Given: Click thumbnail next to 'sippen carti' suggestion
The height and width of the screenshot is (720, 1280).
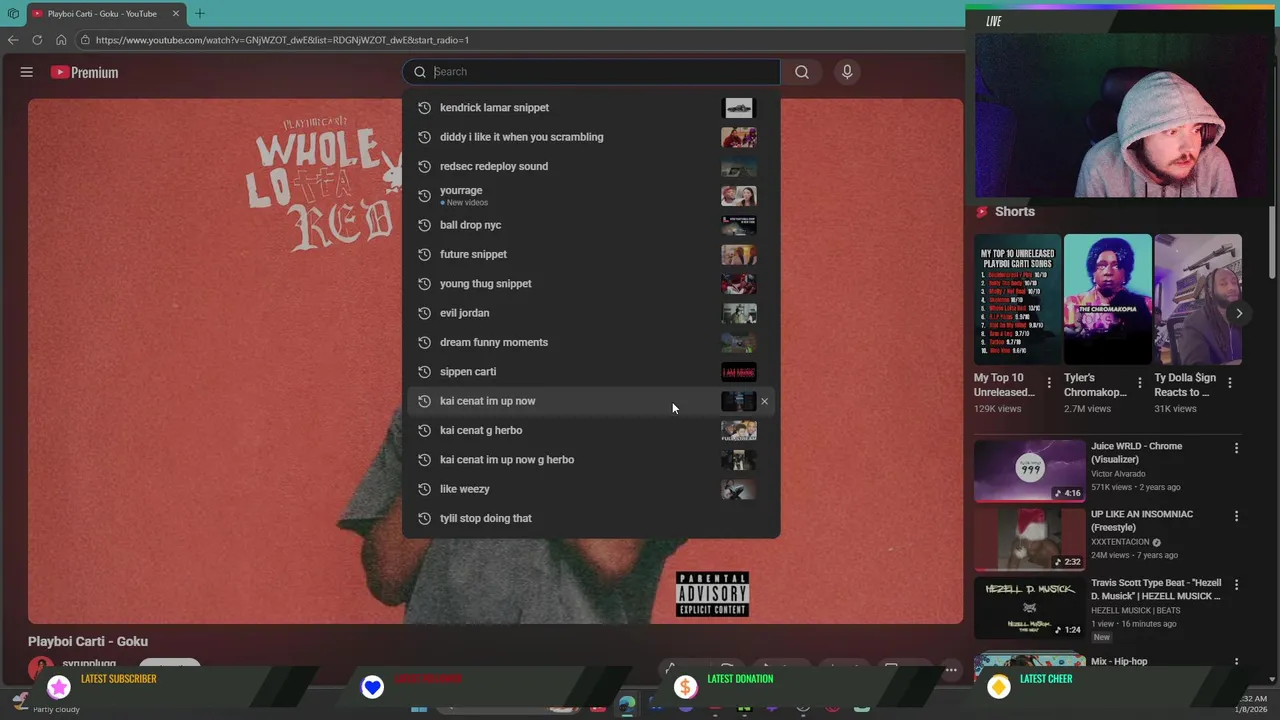Looking at the screenshot, I should [x=739, y=372].
